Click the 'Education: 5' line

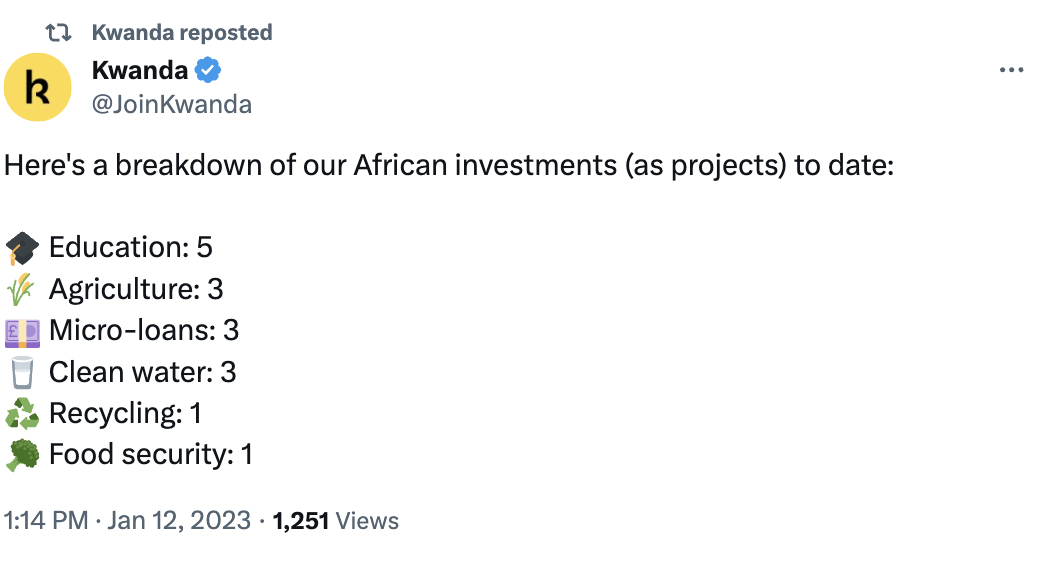[131, 248]
